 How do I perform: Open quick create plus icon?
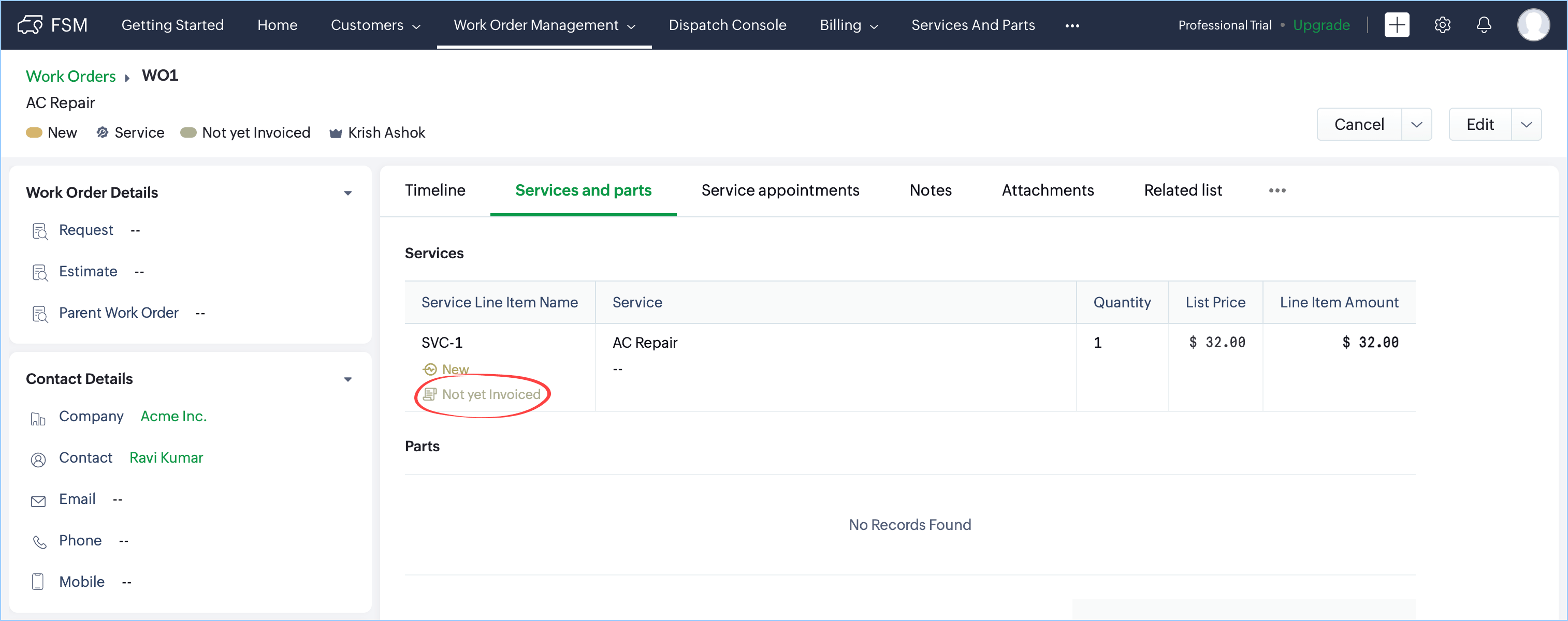coord(1397,25)
